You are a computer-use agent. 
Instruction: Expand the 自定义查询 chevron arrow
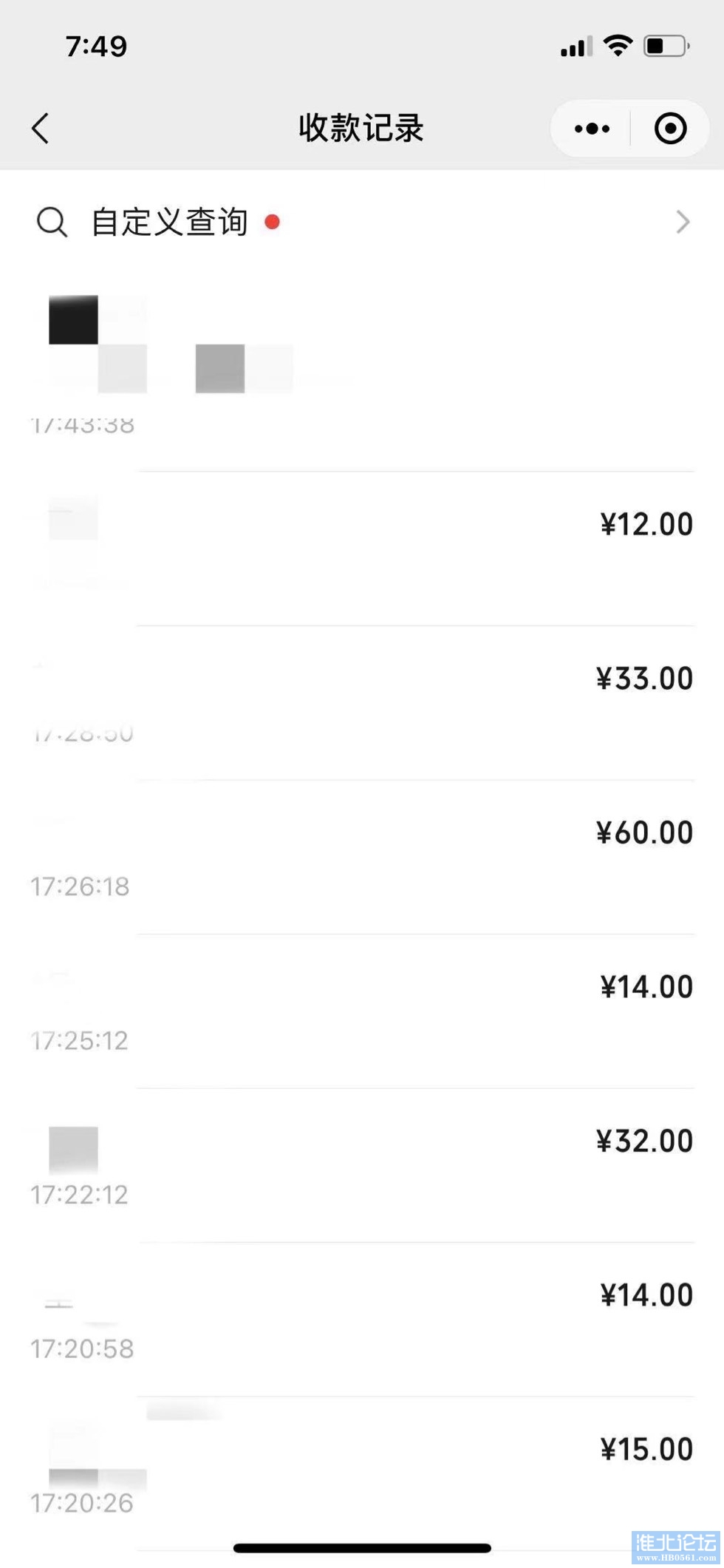[683, 222]
